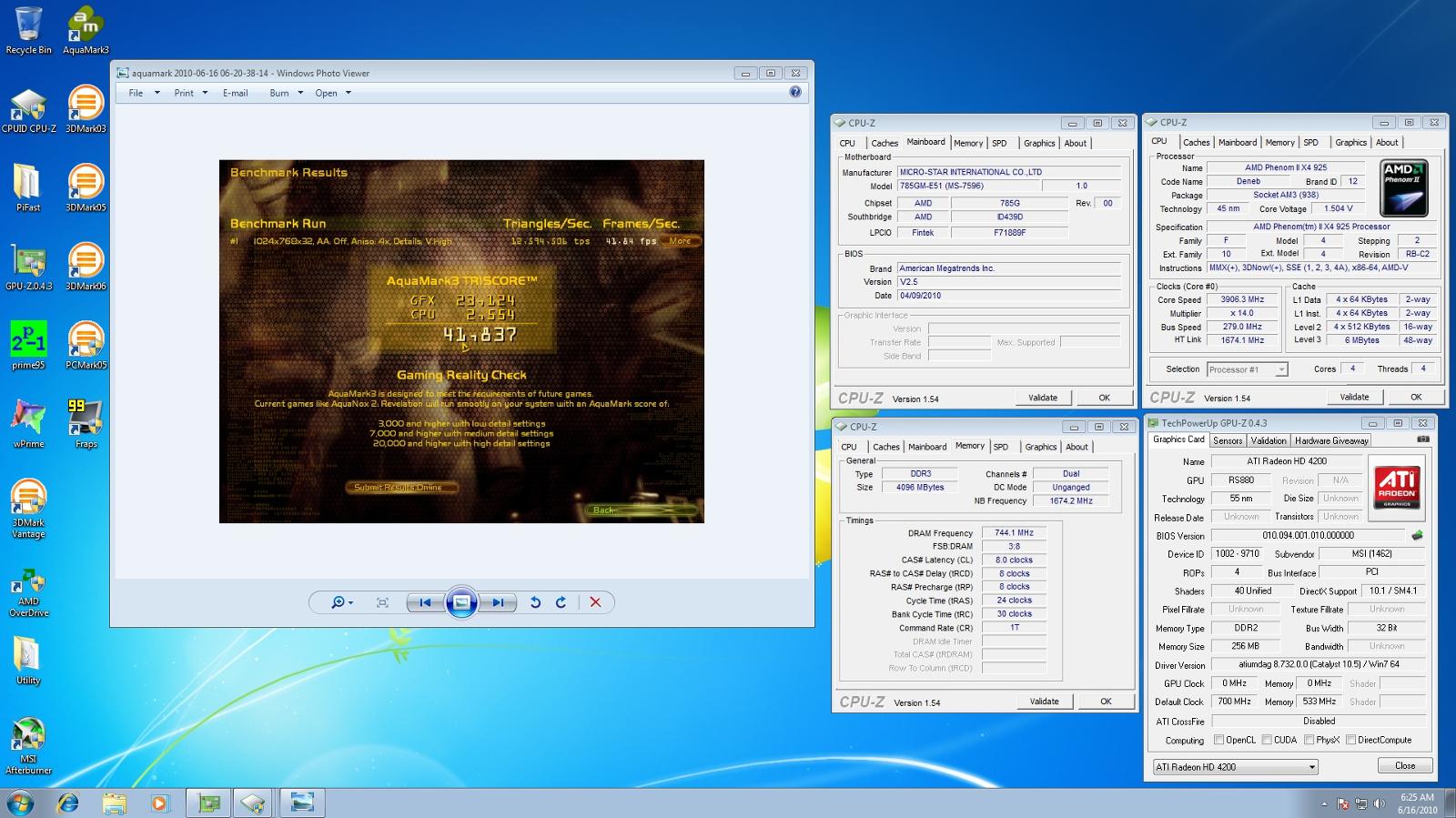Open the Utility folder on desktop

(x=28, y=661)
